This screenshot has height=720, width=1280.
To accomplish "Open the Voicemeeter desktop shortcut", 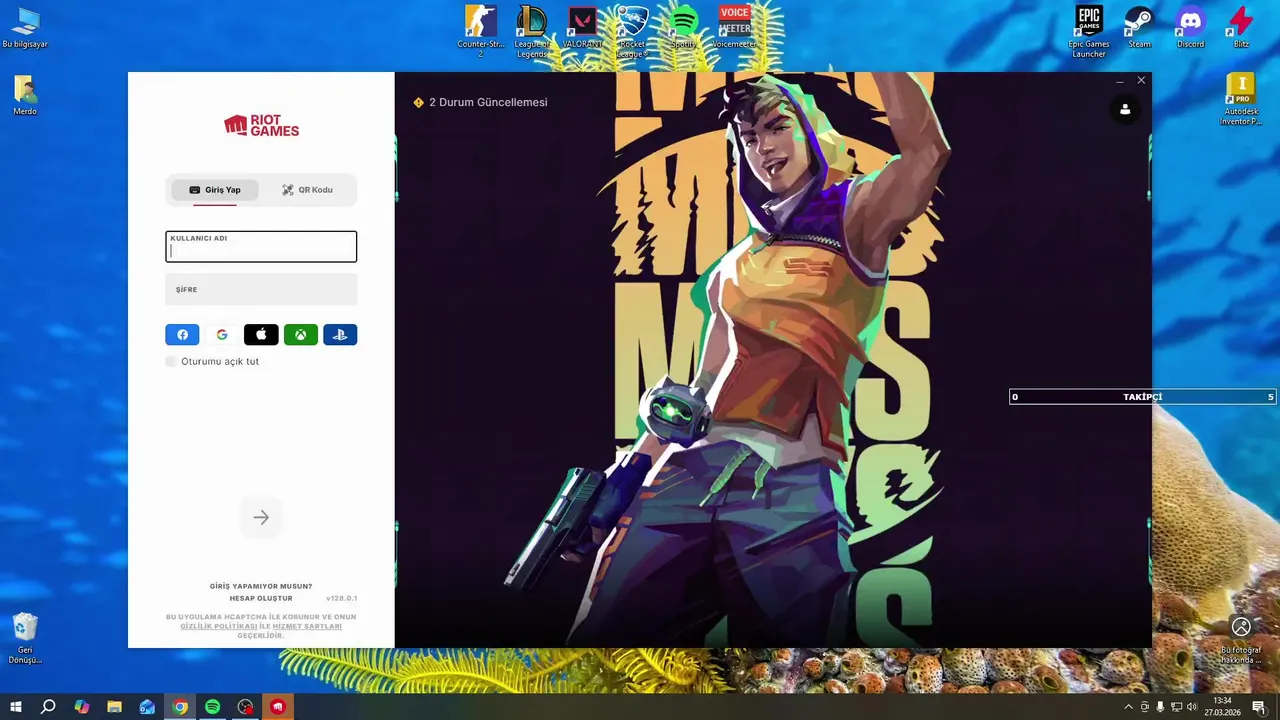I will tap(734, 27).
